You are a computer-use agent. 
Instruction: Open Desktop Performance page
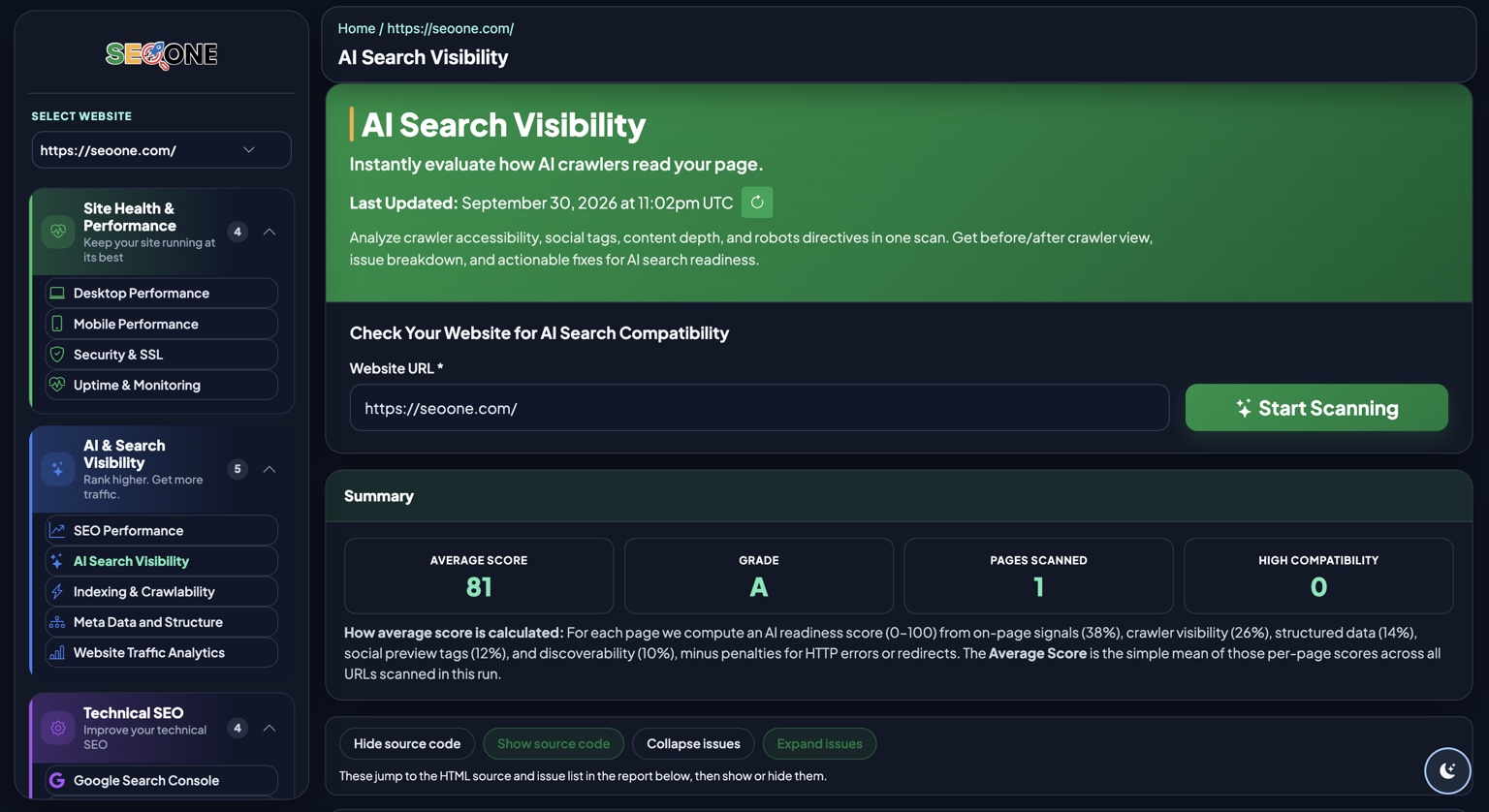point(161,293)
